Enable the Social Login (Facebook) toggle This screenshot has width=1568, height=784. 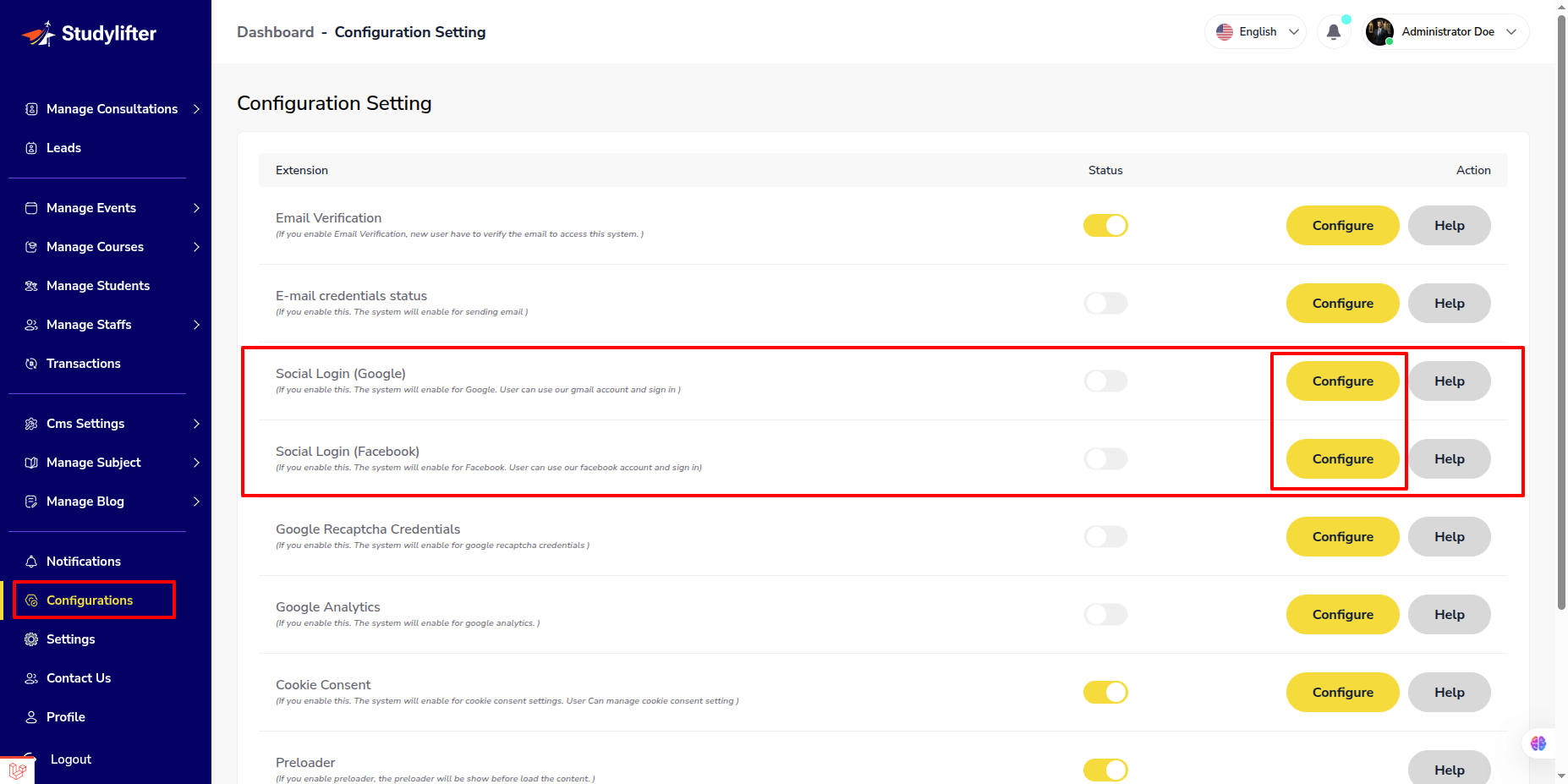click(x=1105, y=459)
